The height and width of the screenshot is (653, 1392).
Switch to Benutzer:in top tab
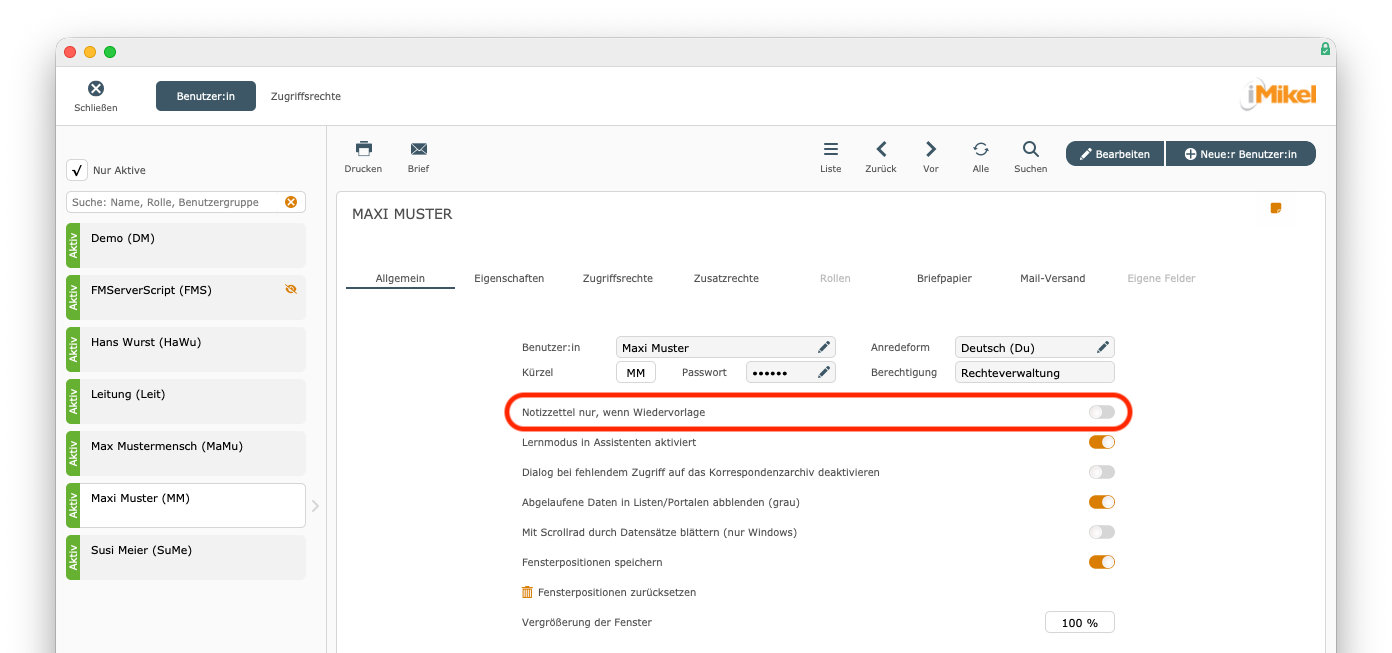(x=206, y=96)
